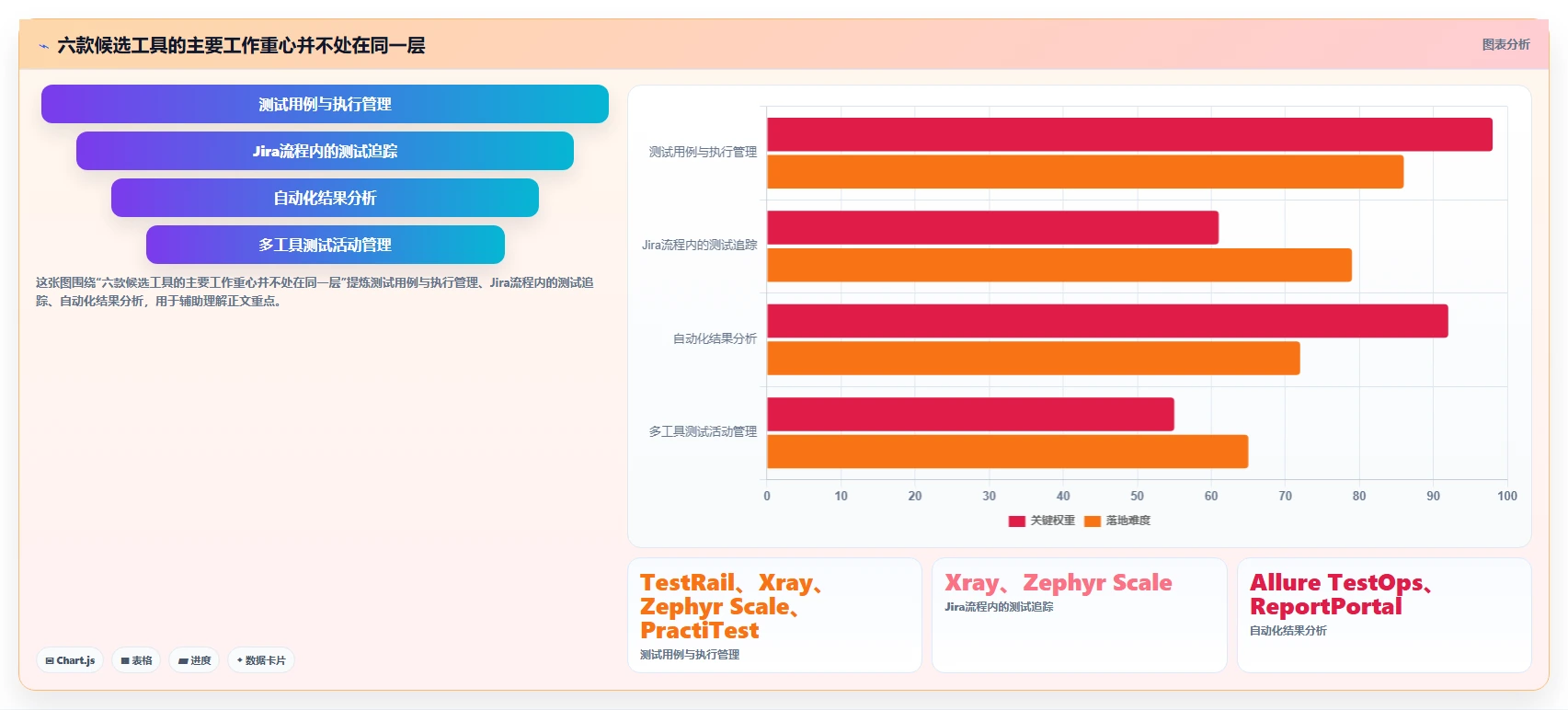Open the Allure TestOps, ReportPortal card

point(1384,615)
